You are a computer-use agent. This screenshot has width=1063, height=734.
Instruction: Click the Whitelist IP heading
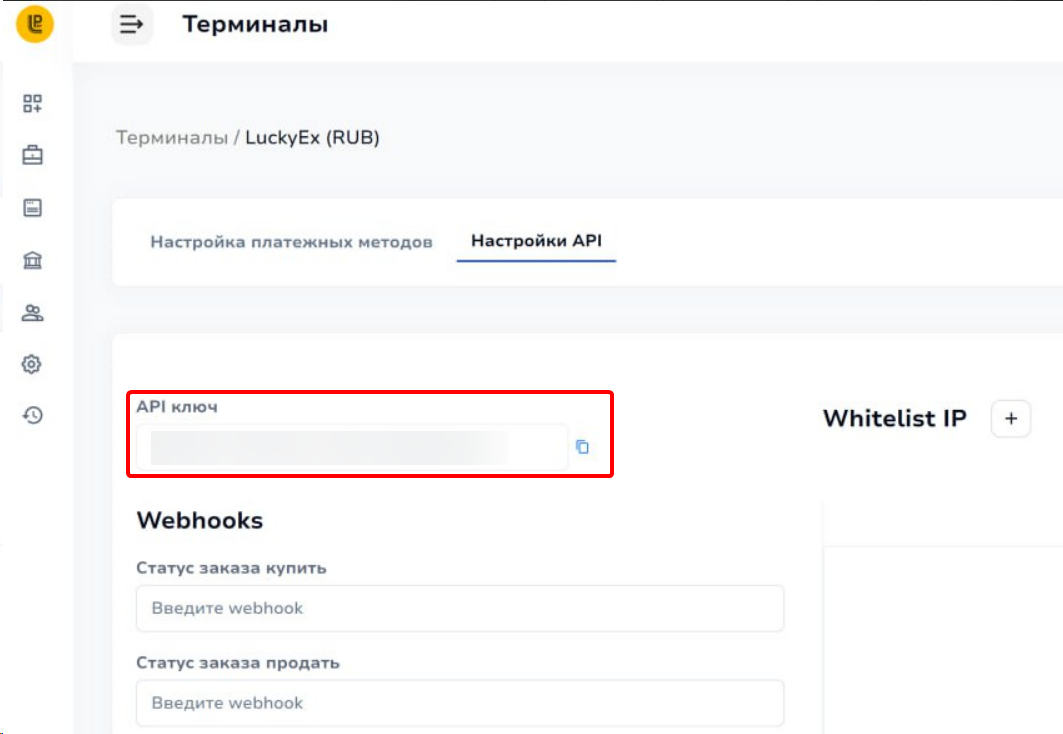[x=894, y=419]
